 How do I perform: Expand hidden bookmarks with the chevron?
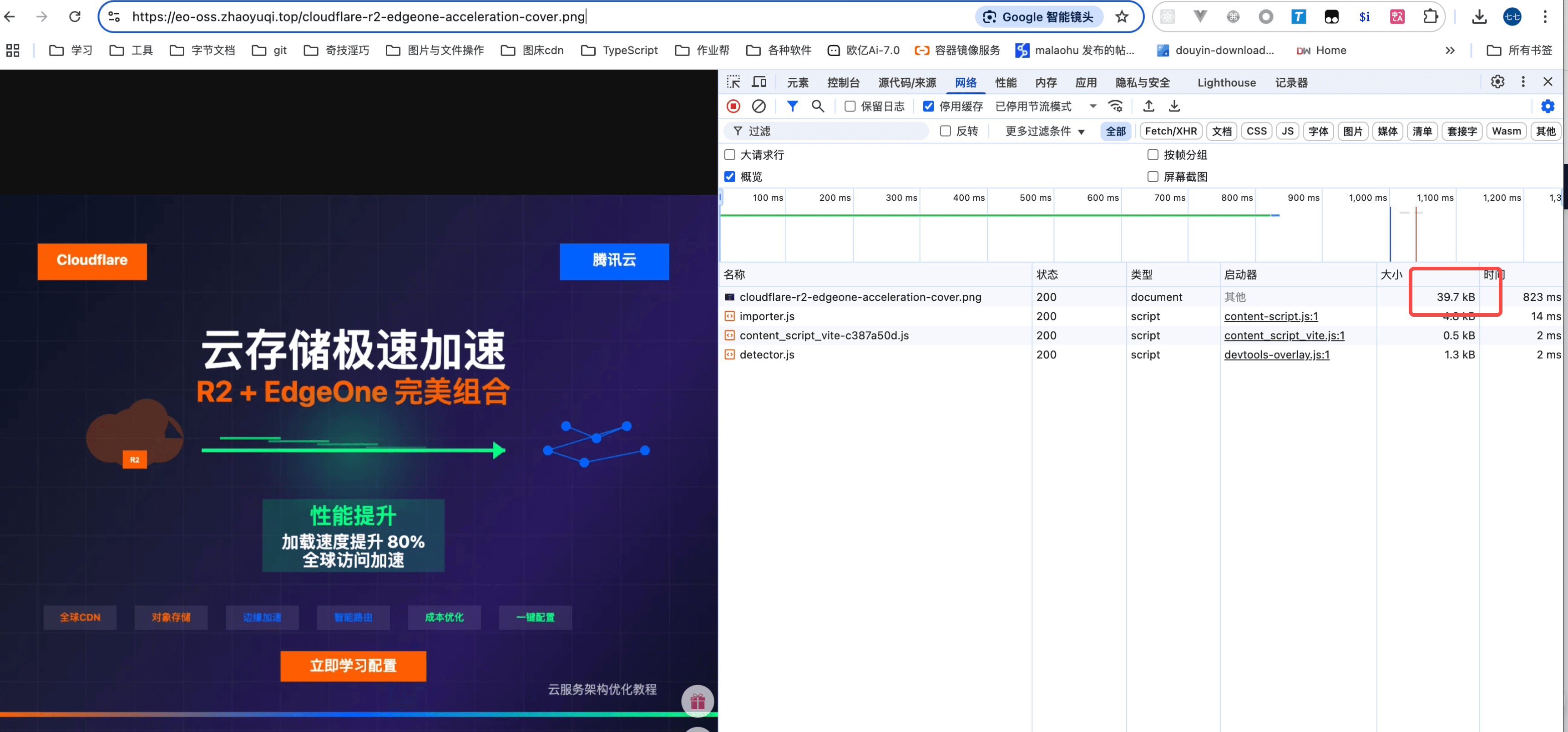pos(1450,51)
